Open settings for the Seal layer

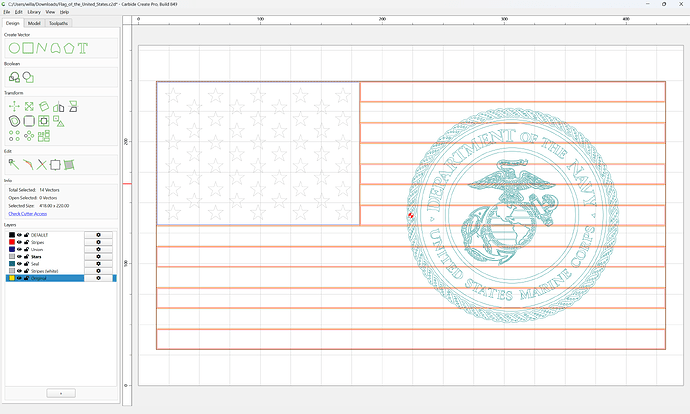[98, 264]
